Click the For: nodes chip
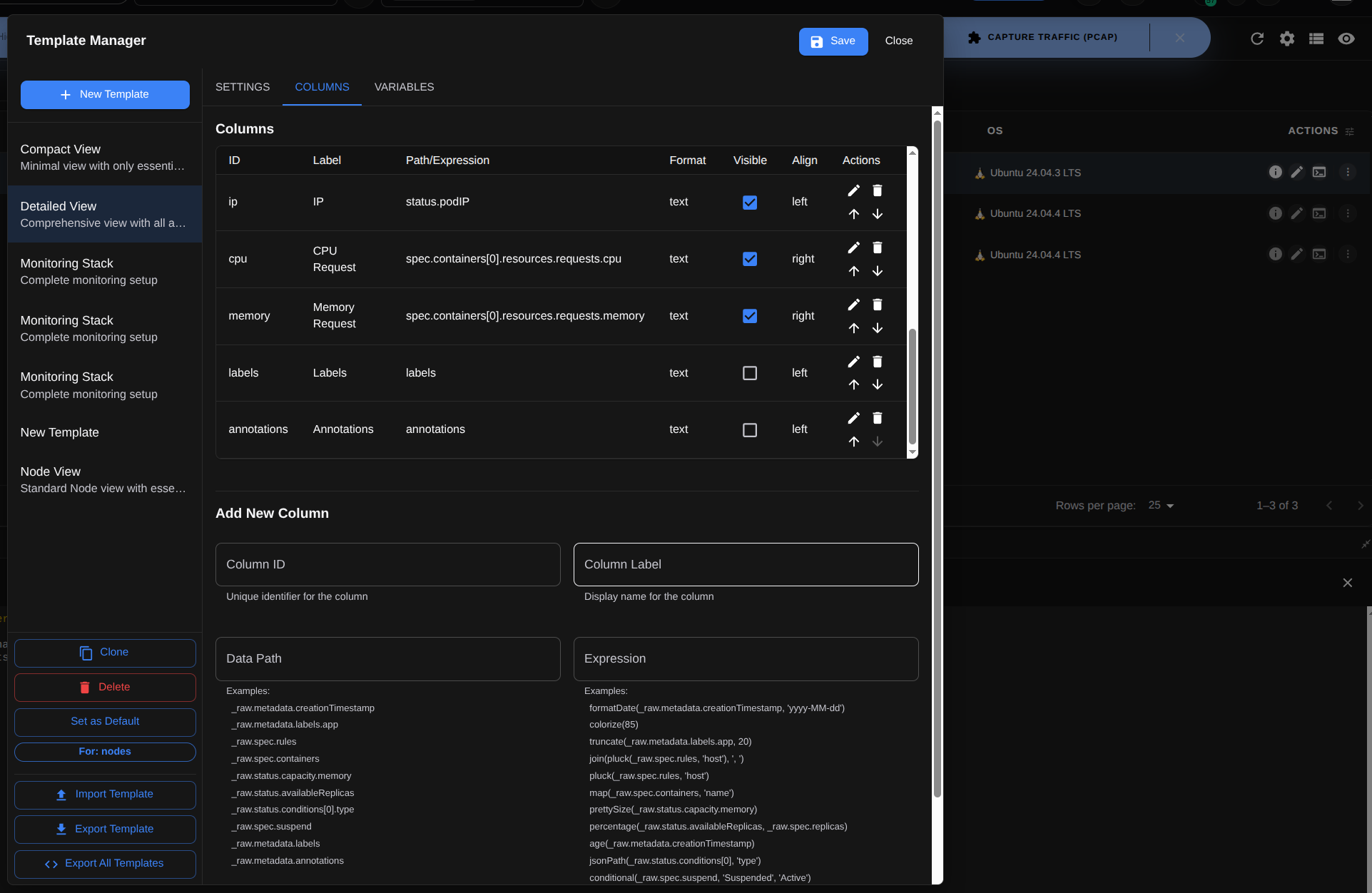This screenshot has width=1372, height=893. tap(105, 752)
